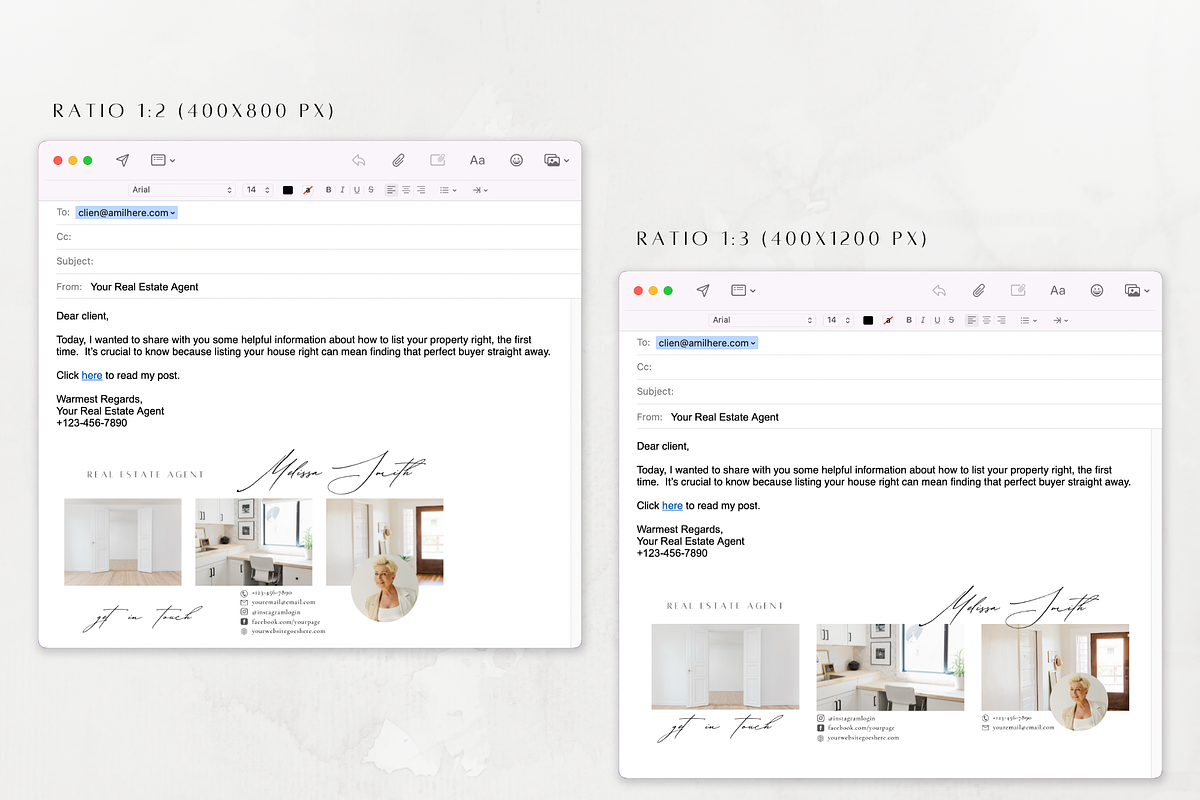
Task: Pick text background color in 1:2 window
Action: tap(307, 190)
